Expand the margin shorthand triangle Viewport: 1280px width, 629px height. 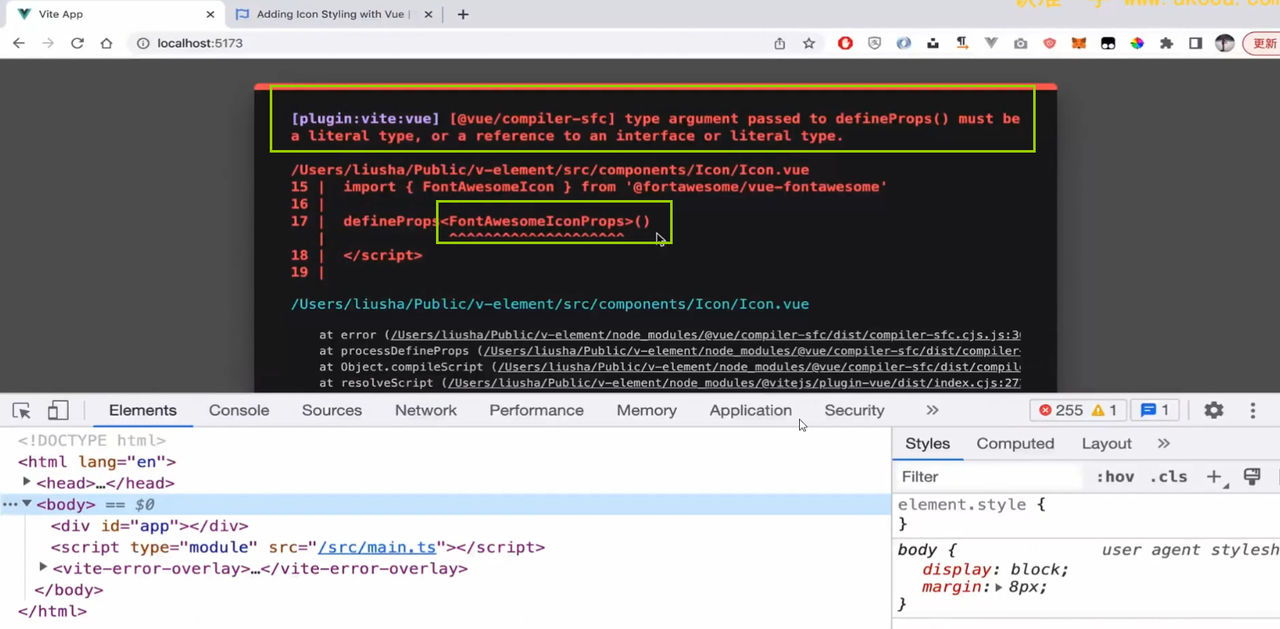point(999,587)
